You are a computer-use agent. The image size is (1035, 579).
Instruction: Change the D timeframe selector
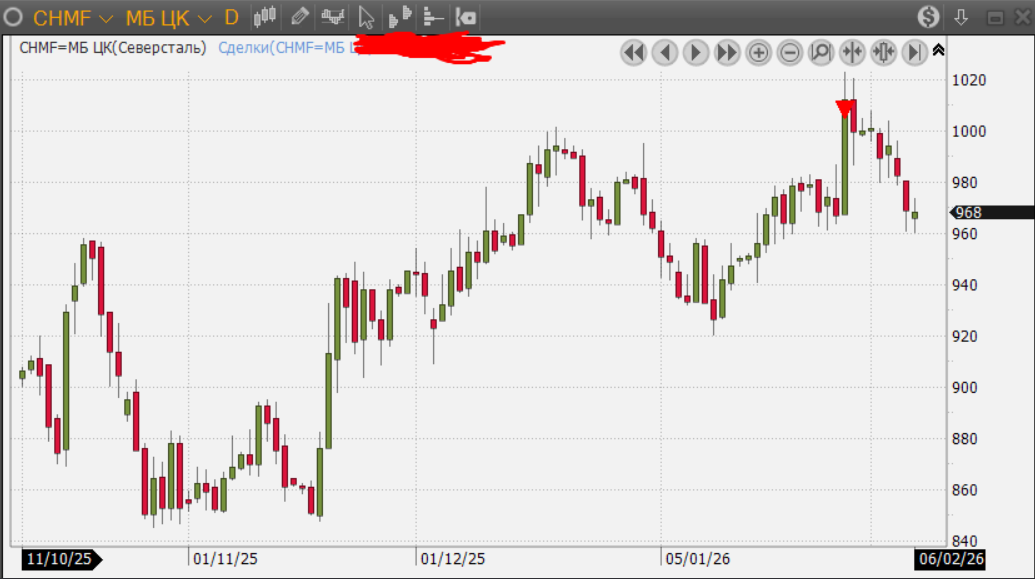click(x=231, y=17)
